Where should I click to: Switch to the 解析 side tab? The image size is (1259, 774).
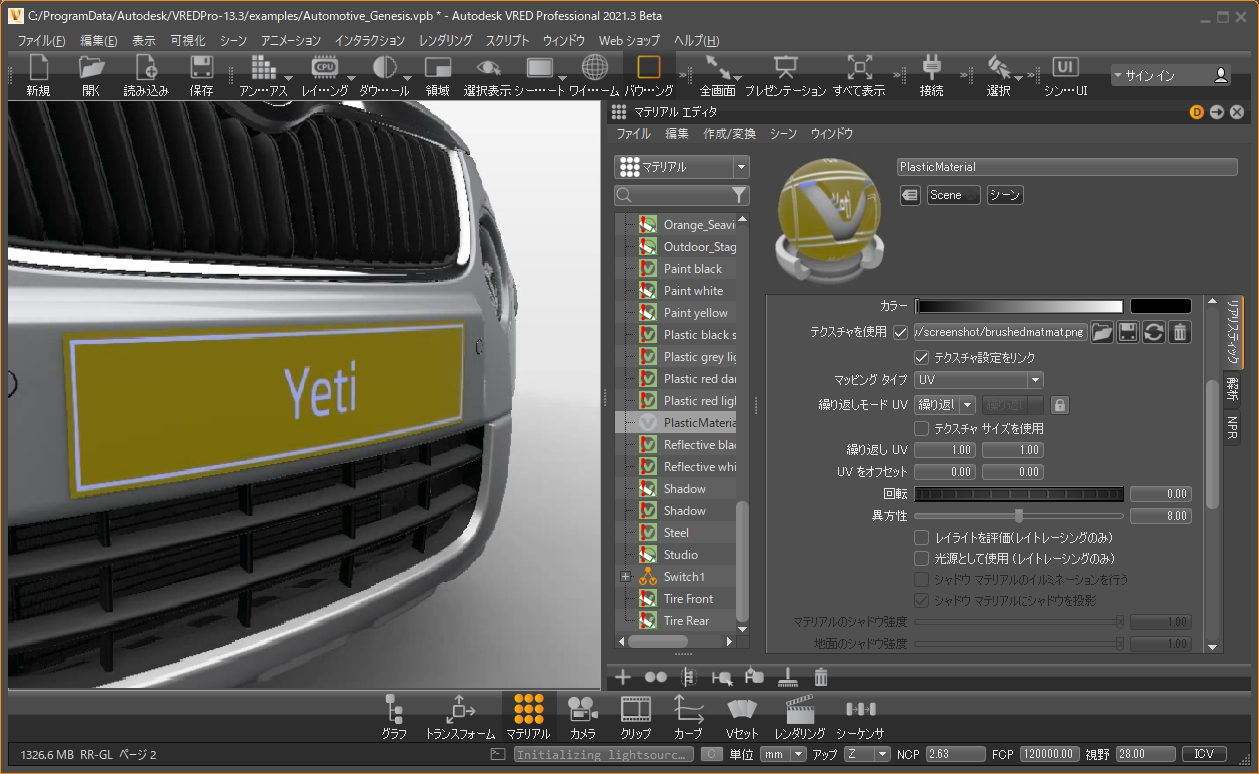[1233, 387]
